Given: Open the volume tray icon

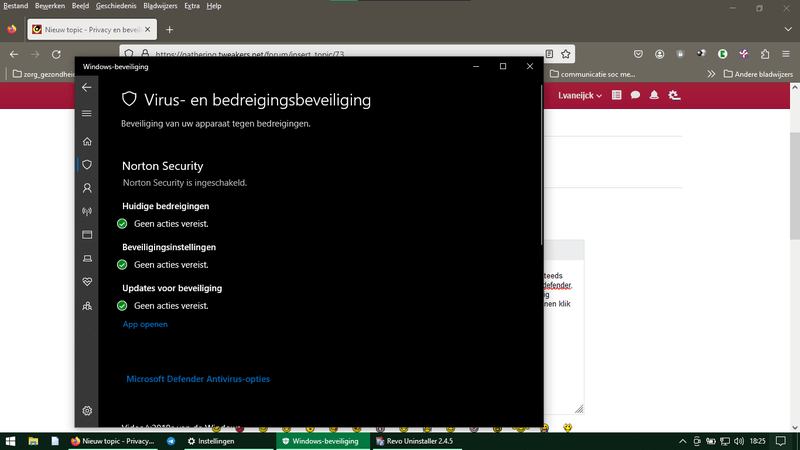Looking at the screenshot, I should coord(739,441).
